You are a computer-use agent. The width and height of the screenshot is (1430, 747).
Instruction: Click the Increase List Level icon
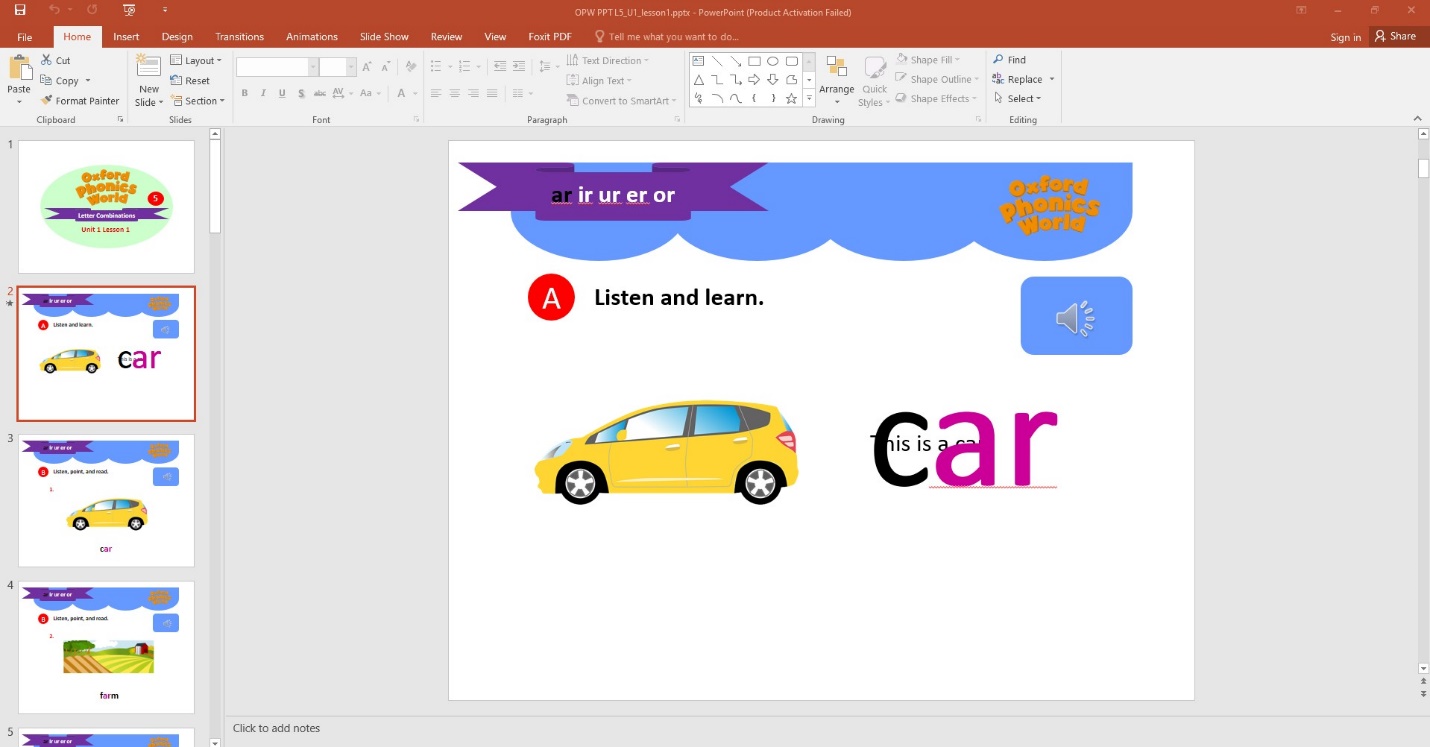[x=518, y=66]
